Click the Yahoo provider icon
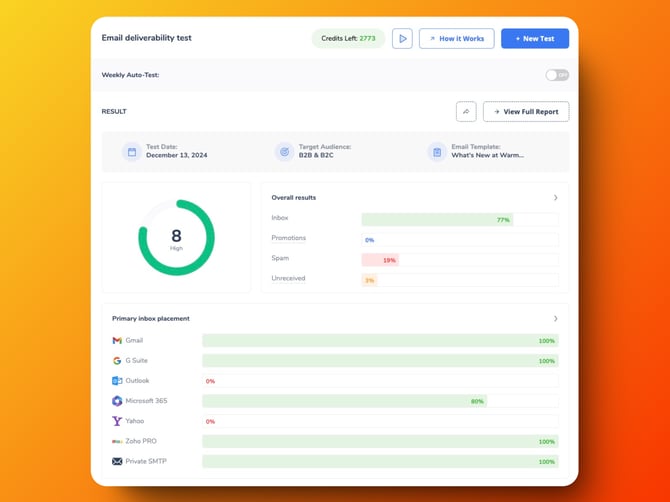The height and width of the screenshot is (502, 670). (x=117, y=421)
